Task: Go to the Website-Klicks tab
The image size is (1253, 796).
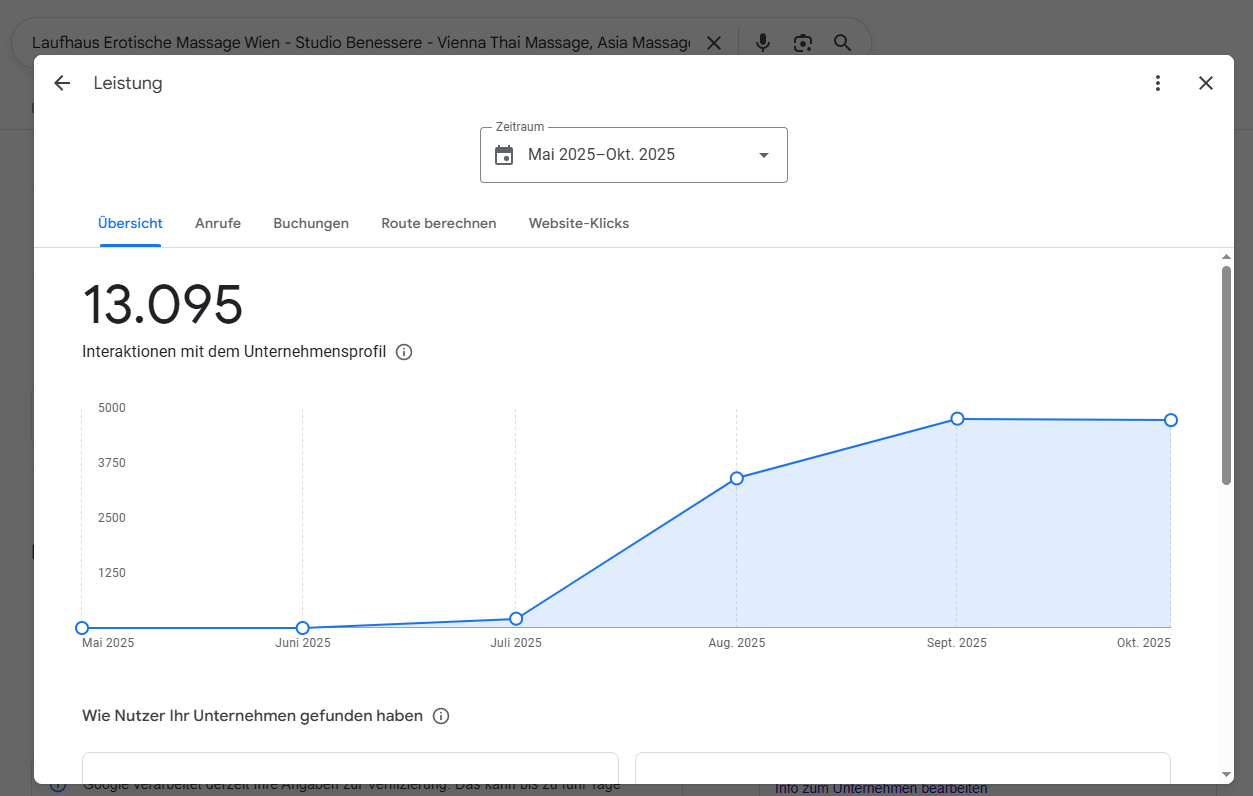Action: 579,223
